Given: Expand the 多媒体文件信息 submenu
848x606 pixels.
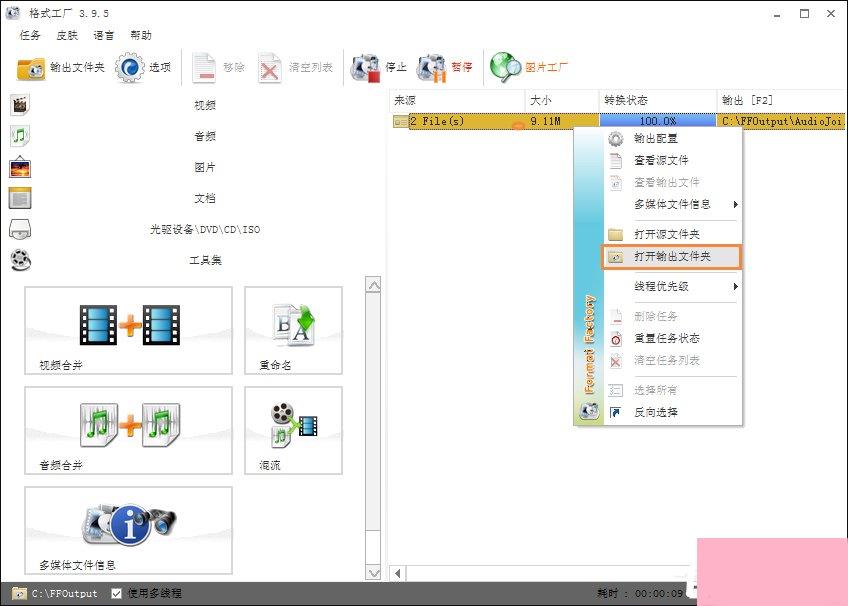Looking at the screenshot, I should tap(672, 204).
